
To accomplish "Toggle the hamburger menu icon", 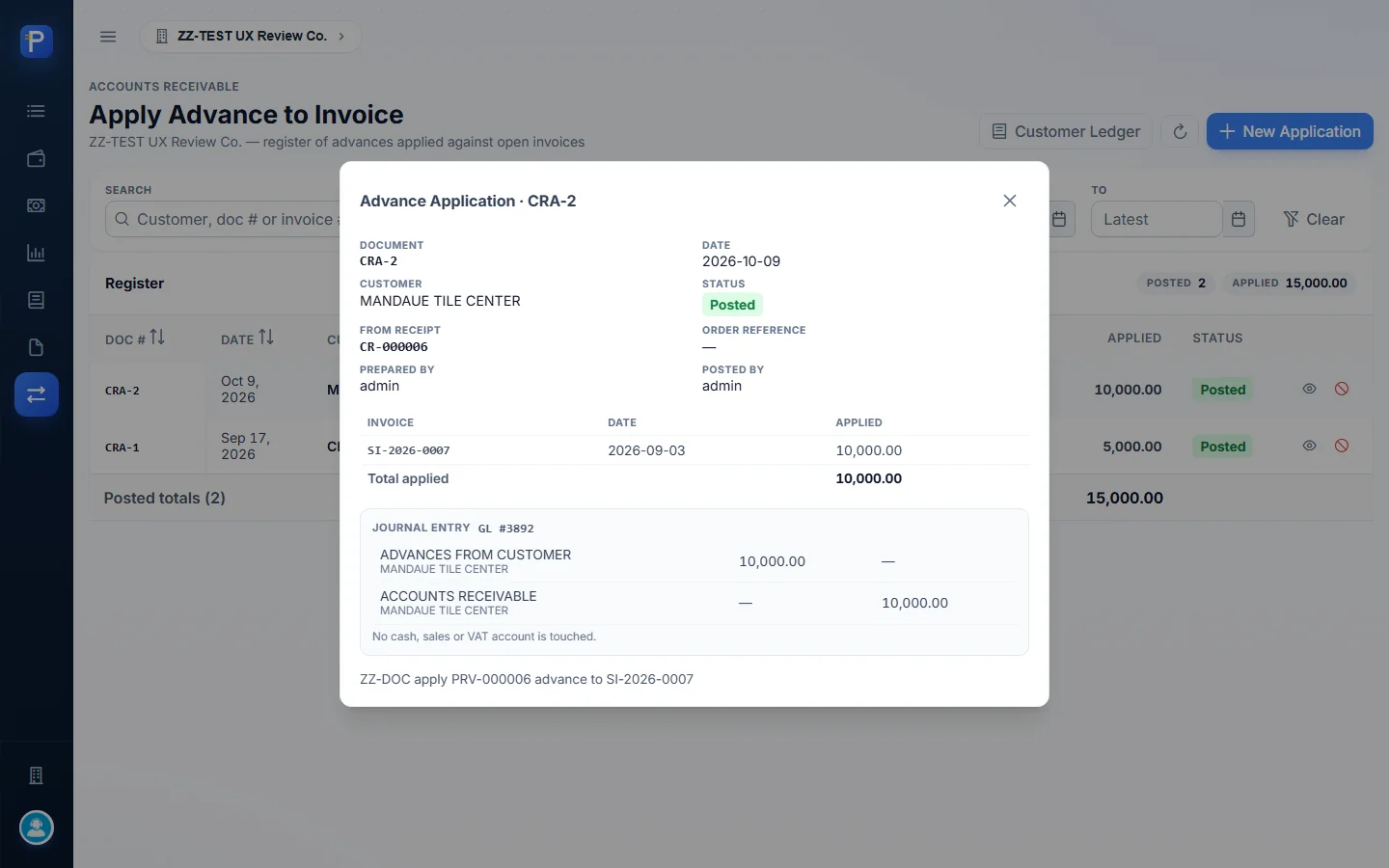I will (108, 37).
